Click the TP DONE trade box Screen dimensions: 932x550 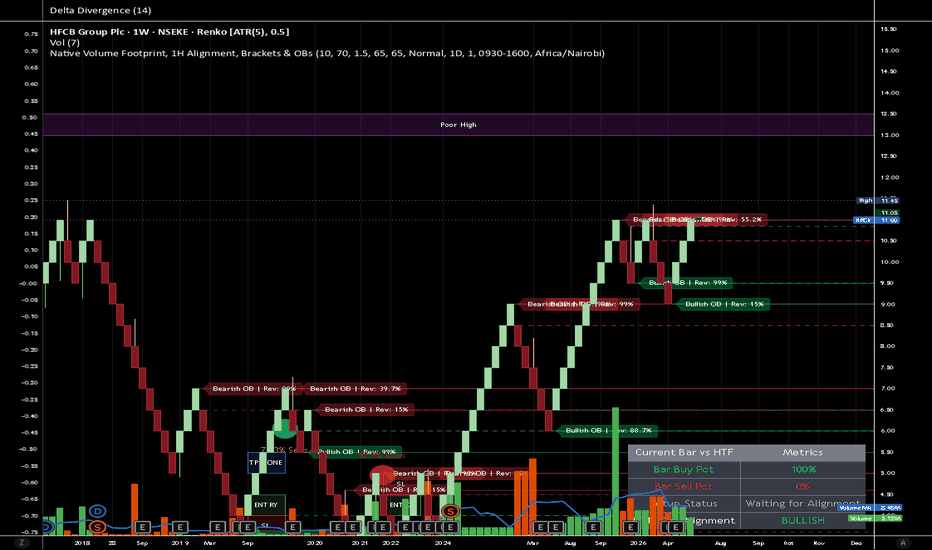coord(266,463)
